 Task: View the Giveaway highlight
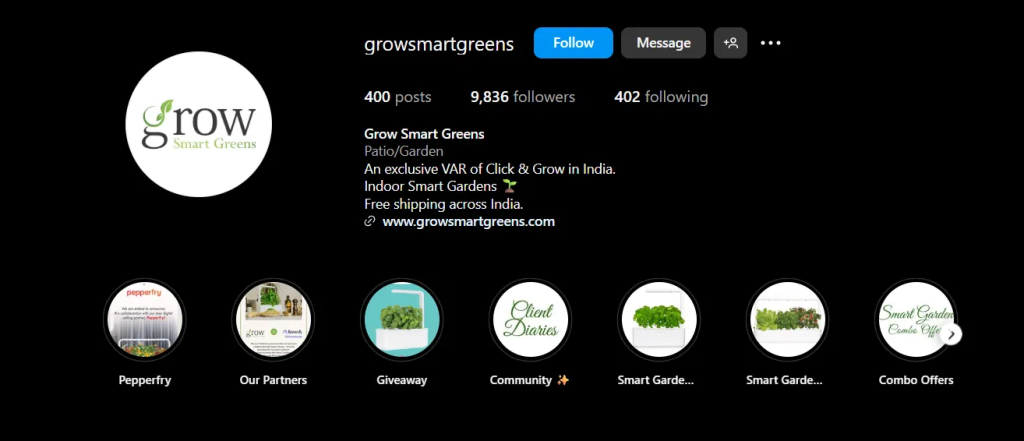tap(402, 320)
